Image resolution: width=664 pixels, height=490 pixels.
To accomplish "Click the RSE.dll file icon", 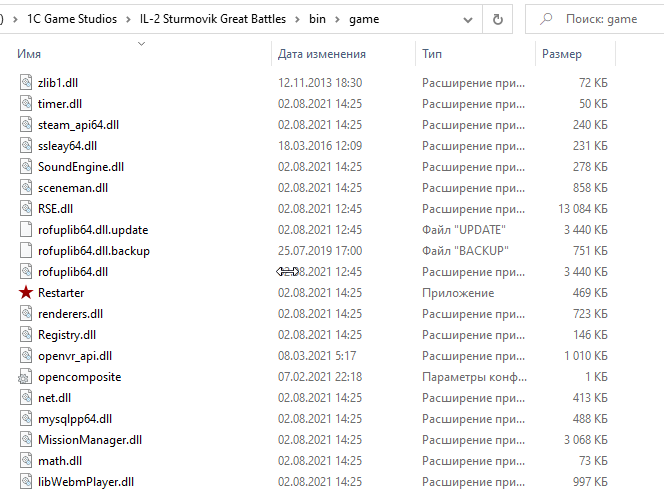I will pos(26,209).
